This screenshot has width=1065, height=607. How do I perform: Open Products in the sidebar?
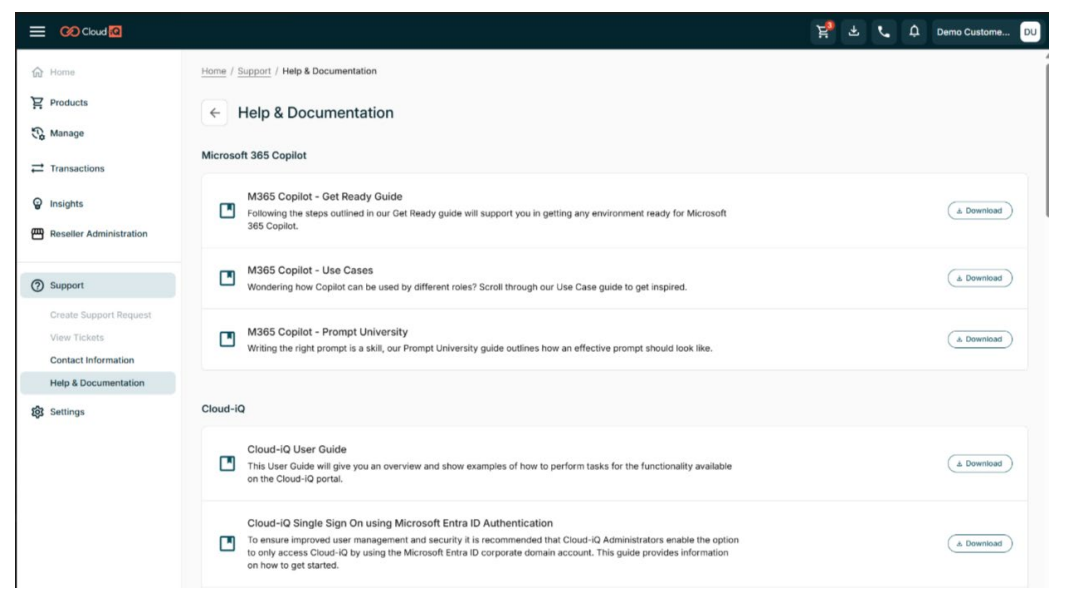click(69, 103)
